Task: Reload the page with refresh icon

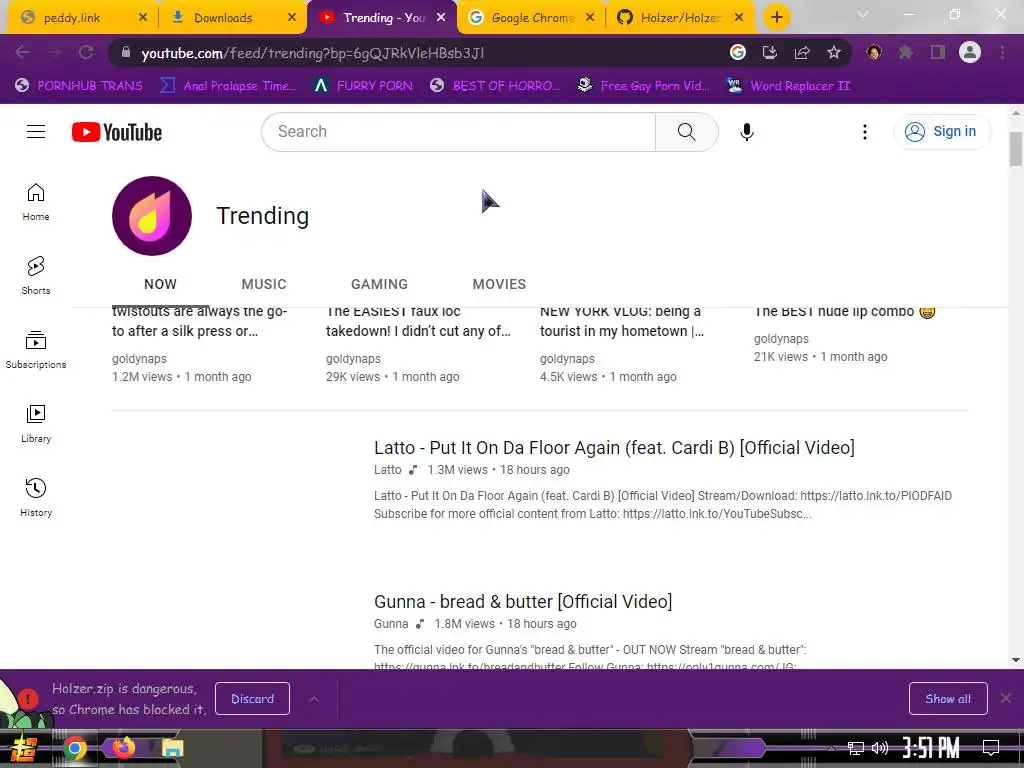Action: pyautogui.click(x=86, y=52)
